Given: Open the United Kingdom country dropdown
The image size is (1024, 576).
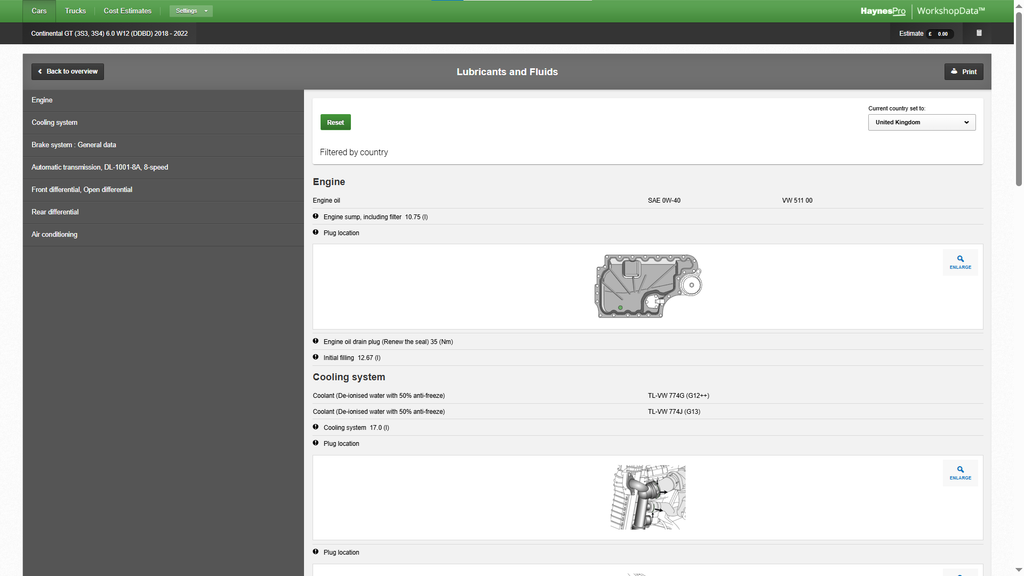Looking at the screenshot, I should pyautogui.click(x=921, y=122).
